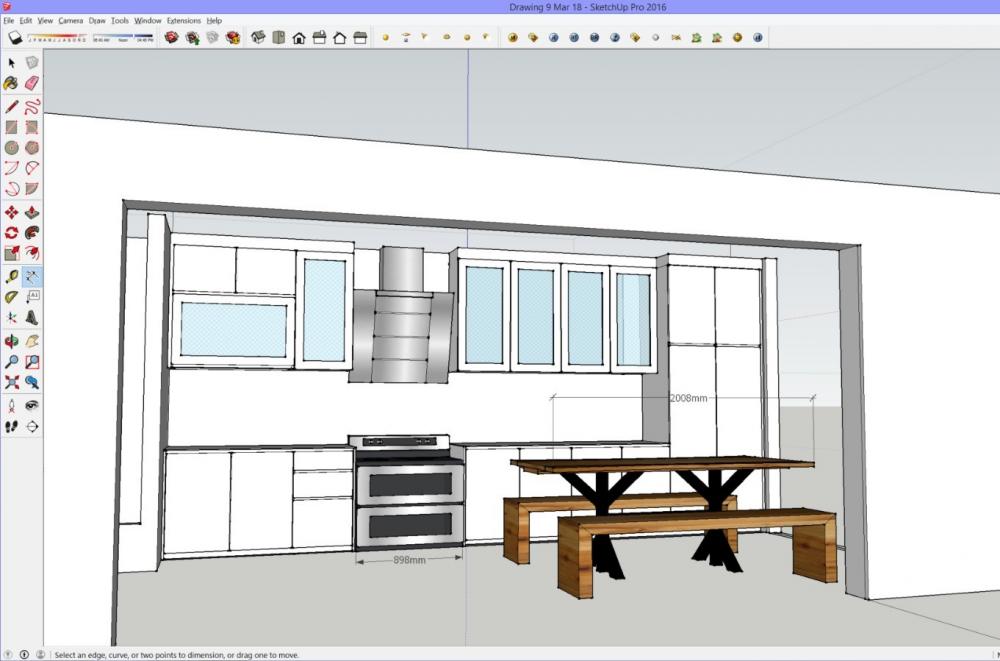Adjust the shadow time of day slider
This screenshot has width=1000, height=661.
point(124,38)
